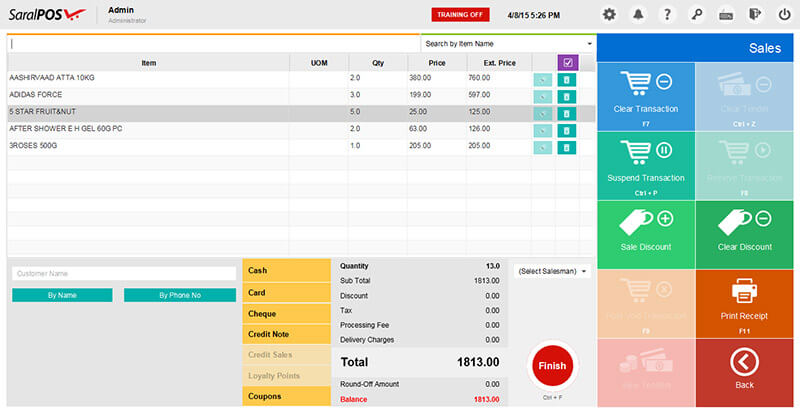
Task: Edit the ADIDAS FORCE line item
Action: tap(542, 96)
